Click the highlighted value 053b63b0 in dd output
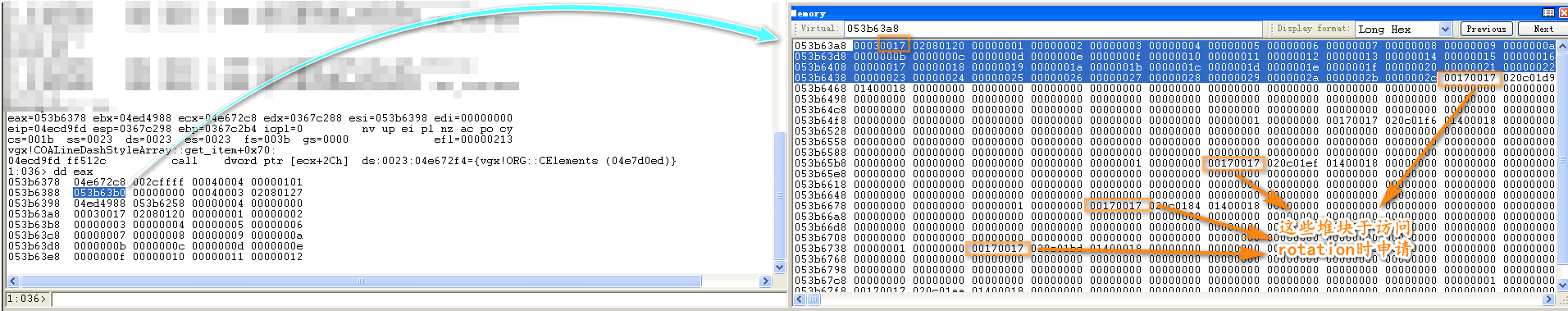 pos(99,193)
